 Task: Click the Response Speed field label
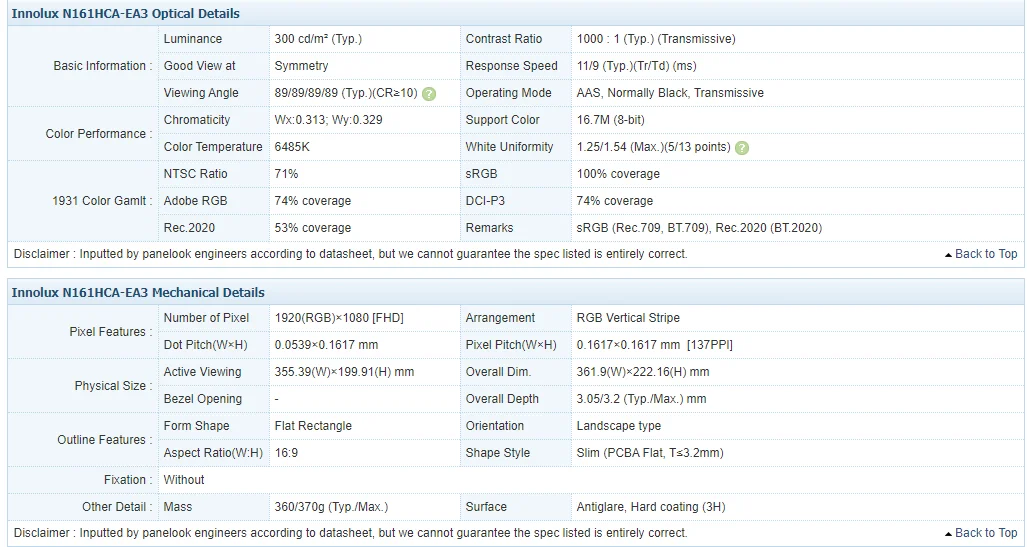pos(512,66)
